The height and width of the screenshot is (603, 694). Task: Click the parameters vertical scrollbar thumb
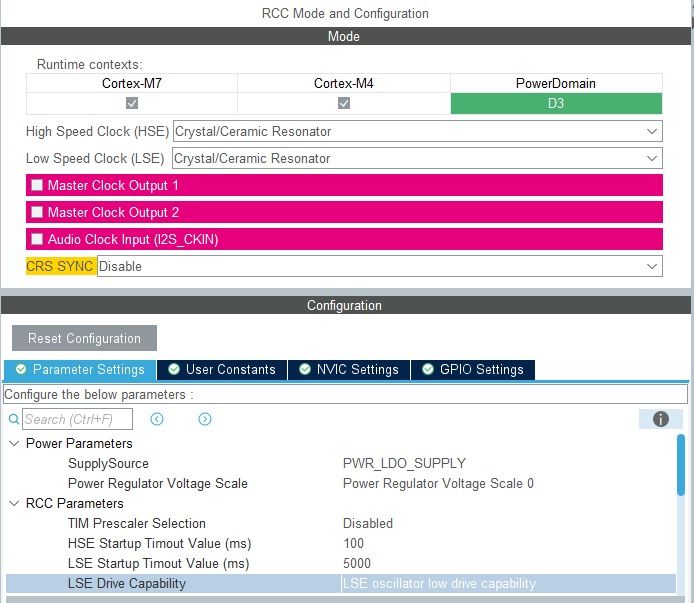tap(681, 465)
